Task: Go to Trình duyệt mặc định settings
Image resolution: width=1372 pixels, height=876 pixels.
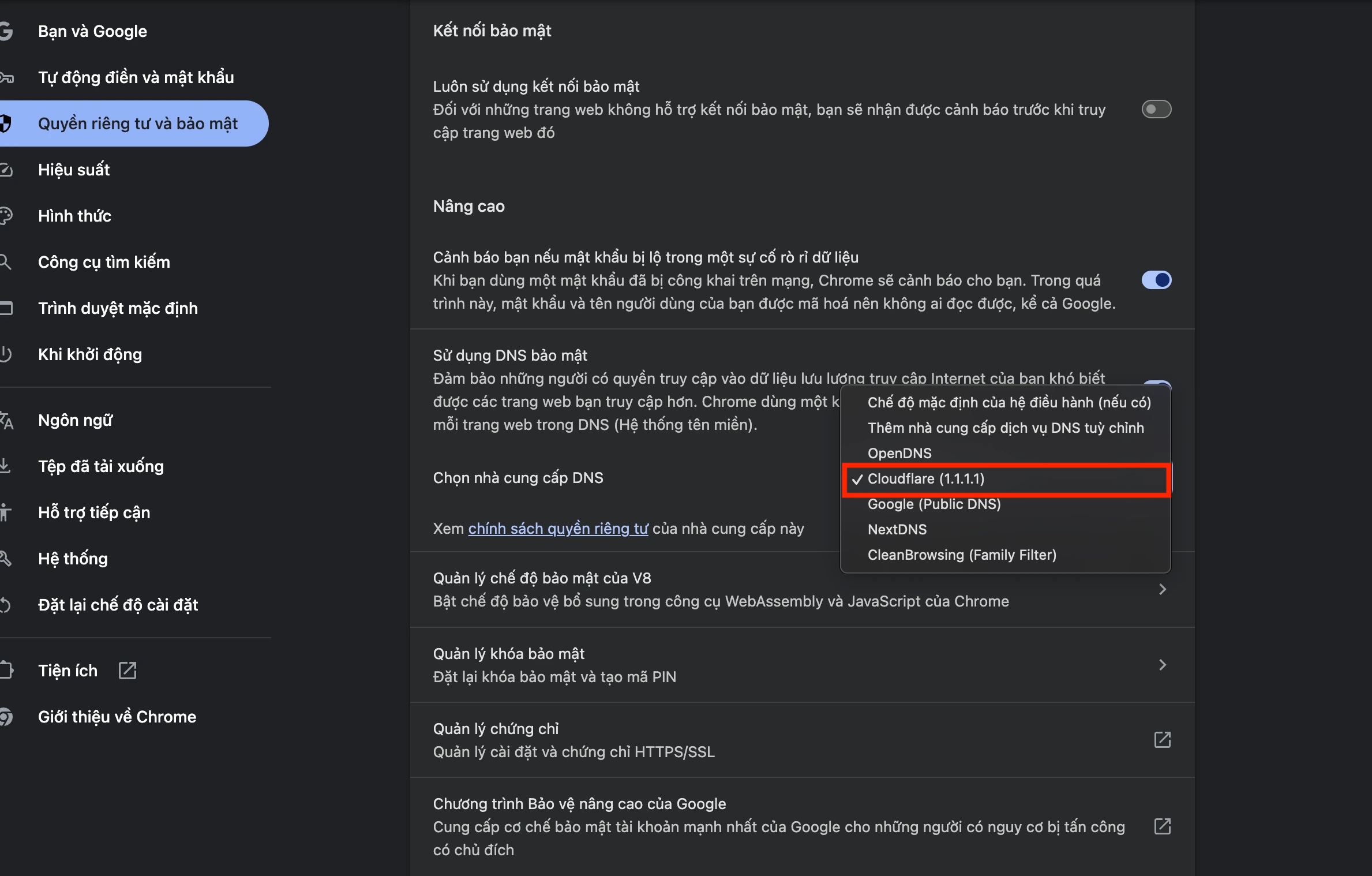Action: 118,308
